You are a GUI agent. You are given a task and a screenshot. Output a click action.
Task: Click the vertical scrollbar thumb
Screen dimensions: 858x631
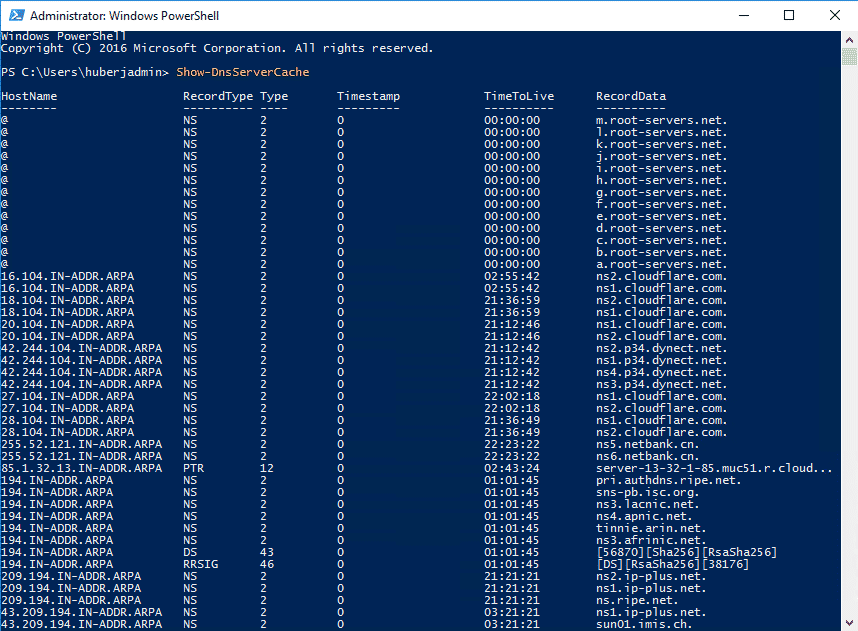(x=849, y=57)
